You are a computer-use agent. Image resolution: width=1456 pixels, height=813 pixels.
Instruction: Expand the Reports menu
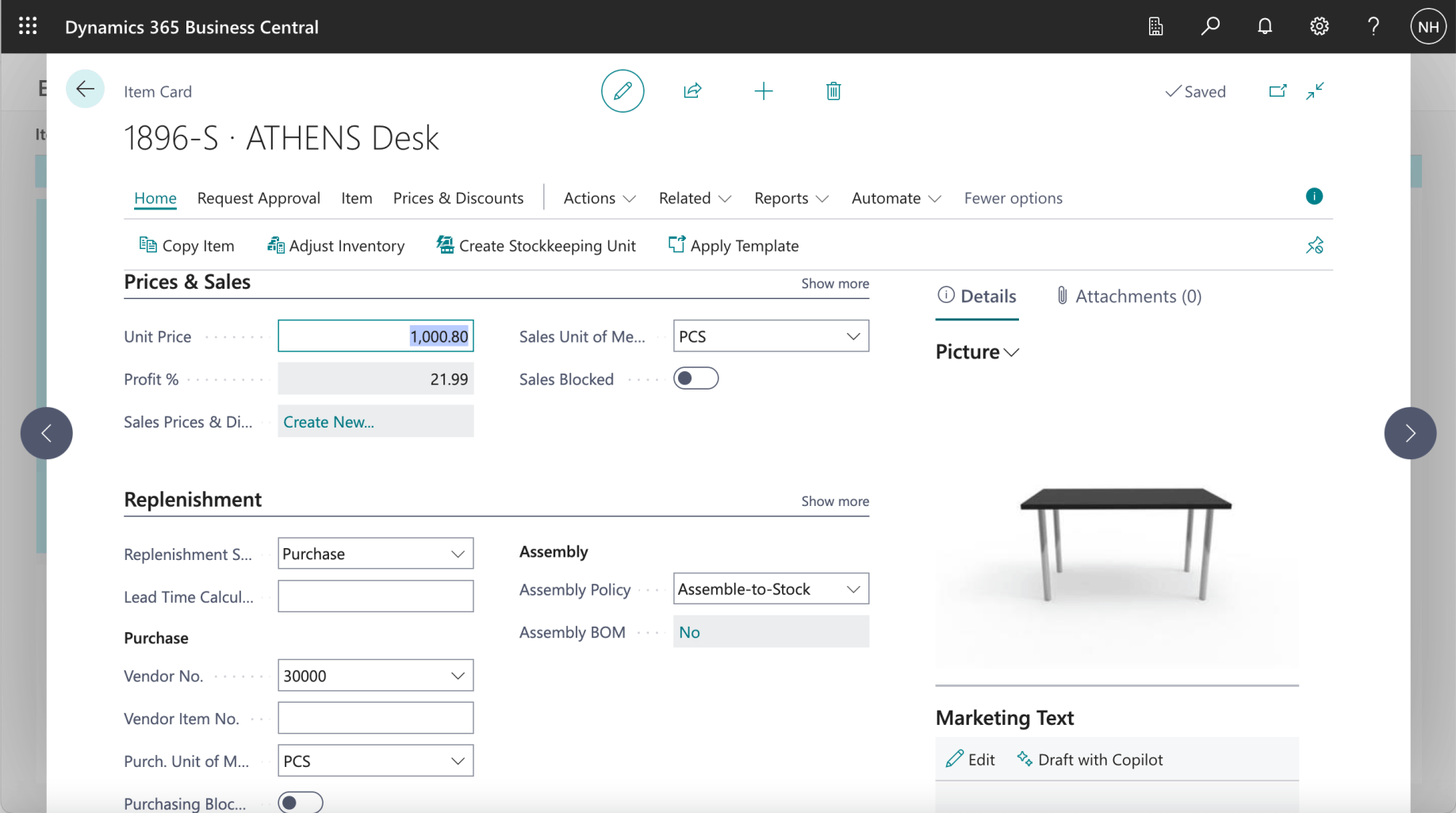click(x=791, y=197)
